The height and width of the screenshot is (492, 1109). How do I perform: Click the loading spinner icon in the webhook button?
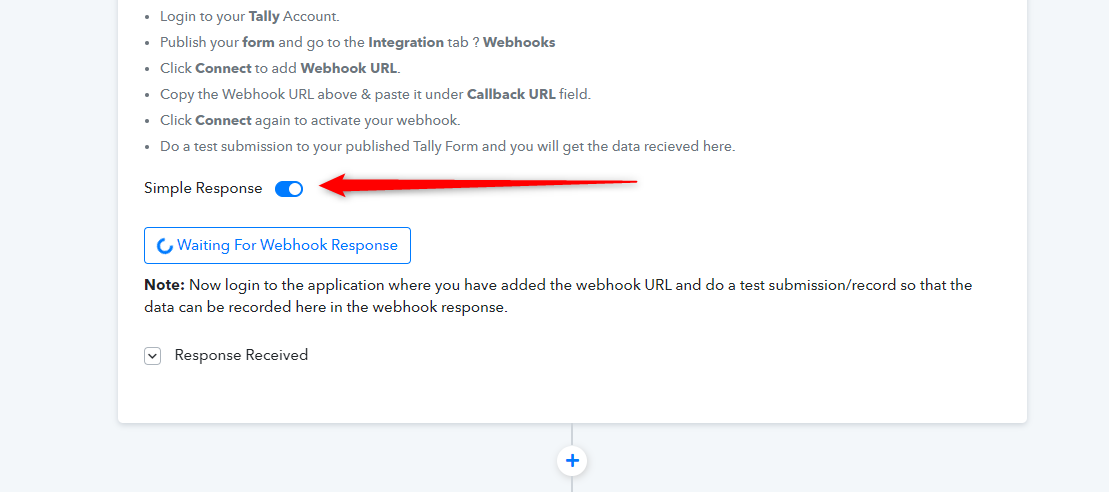point(165,246)
